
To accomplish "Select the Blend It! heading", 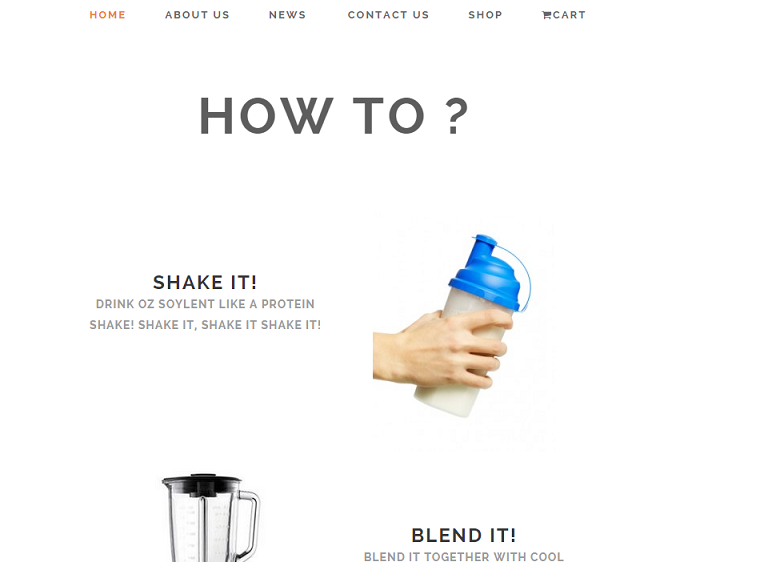I will click(x=464, y=536).
